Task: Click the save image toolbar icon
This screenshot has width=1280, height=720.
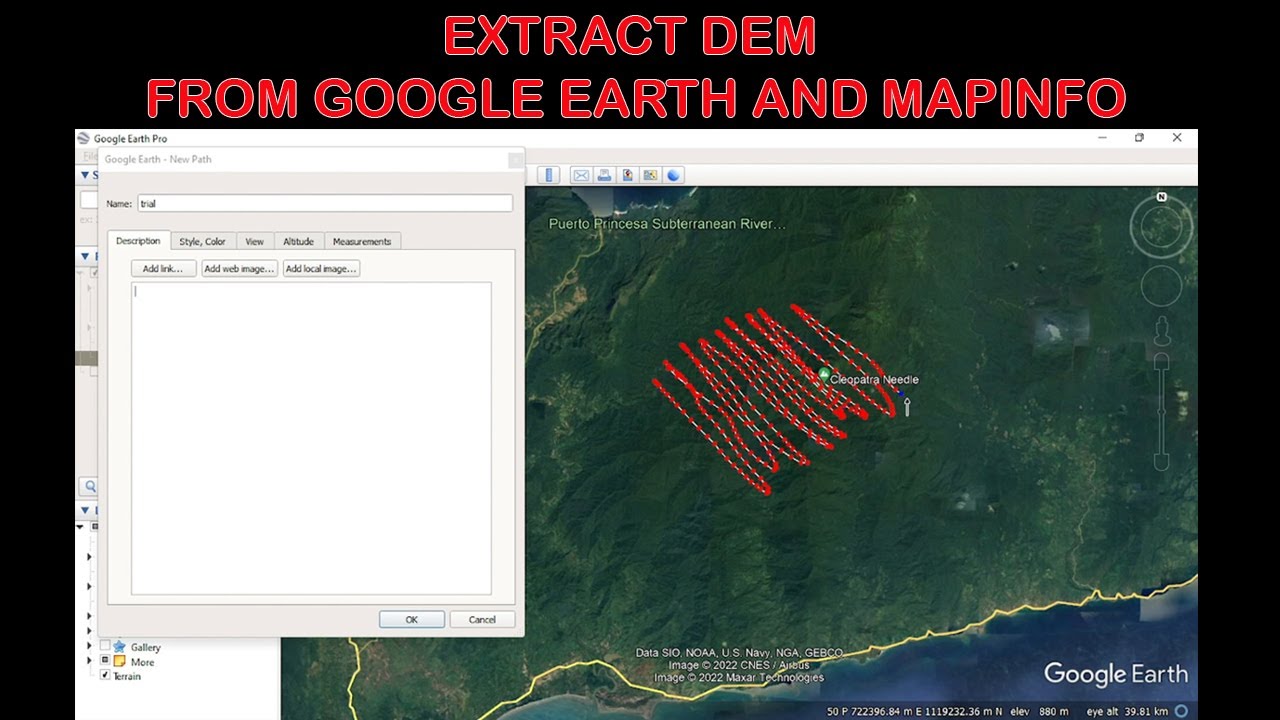Action: (627, 175)
